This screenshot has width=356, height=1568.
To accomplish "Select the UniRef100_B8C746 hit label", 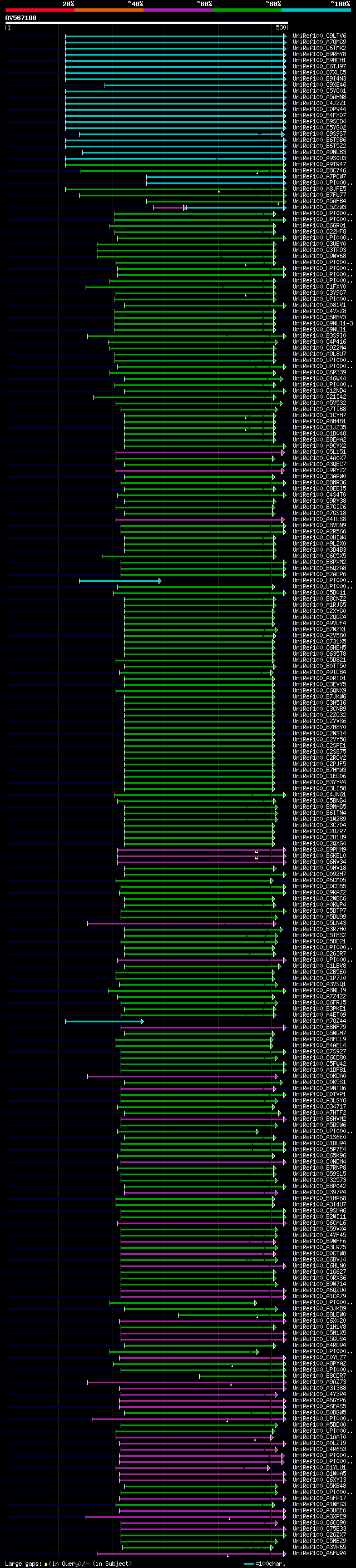I will 319,170.
